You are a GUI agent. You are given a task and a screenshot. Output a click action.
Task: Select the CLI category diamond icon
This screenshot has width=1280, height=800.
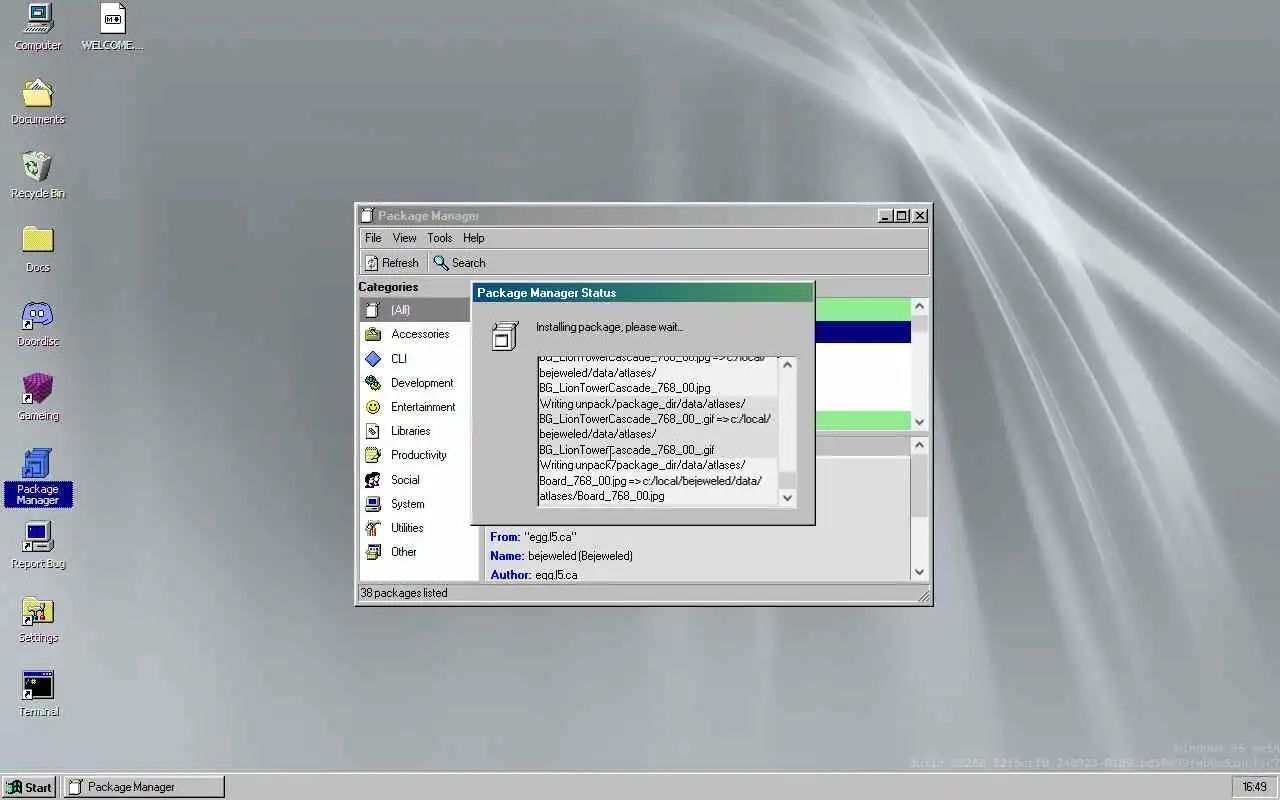point(373,358)
